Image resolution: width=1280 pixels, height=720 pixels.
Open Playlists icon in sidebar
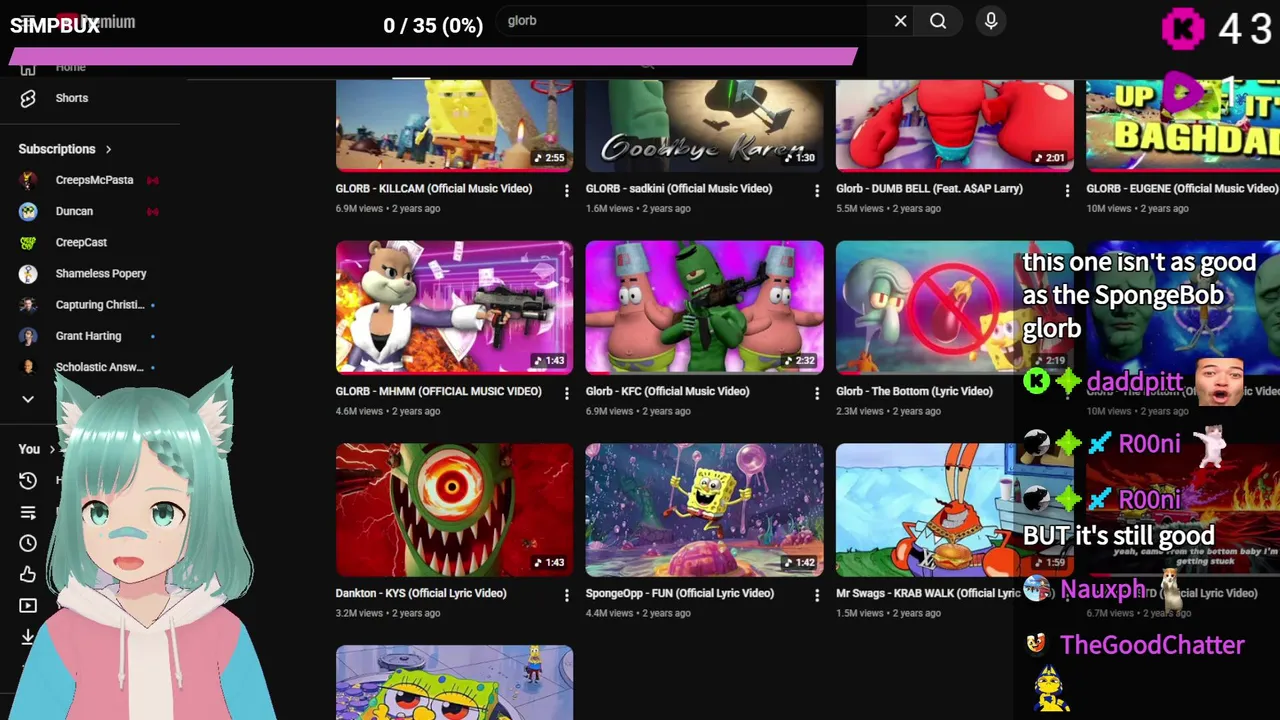point(28,512)
